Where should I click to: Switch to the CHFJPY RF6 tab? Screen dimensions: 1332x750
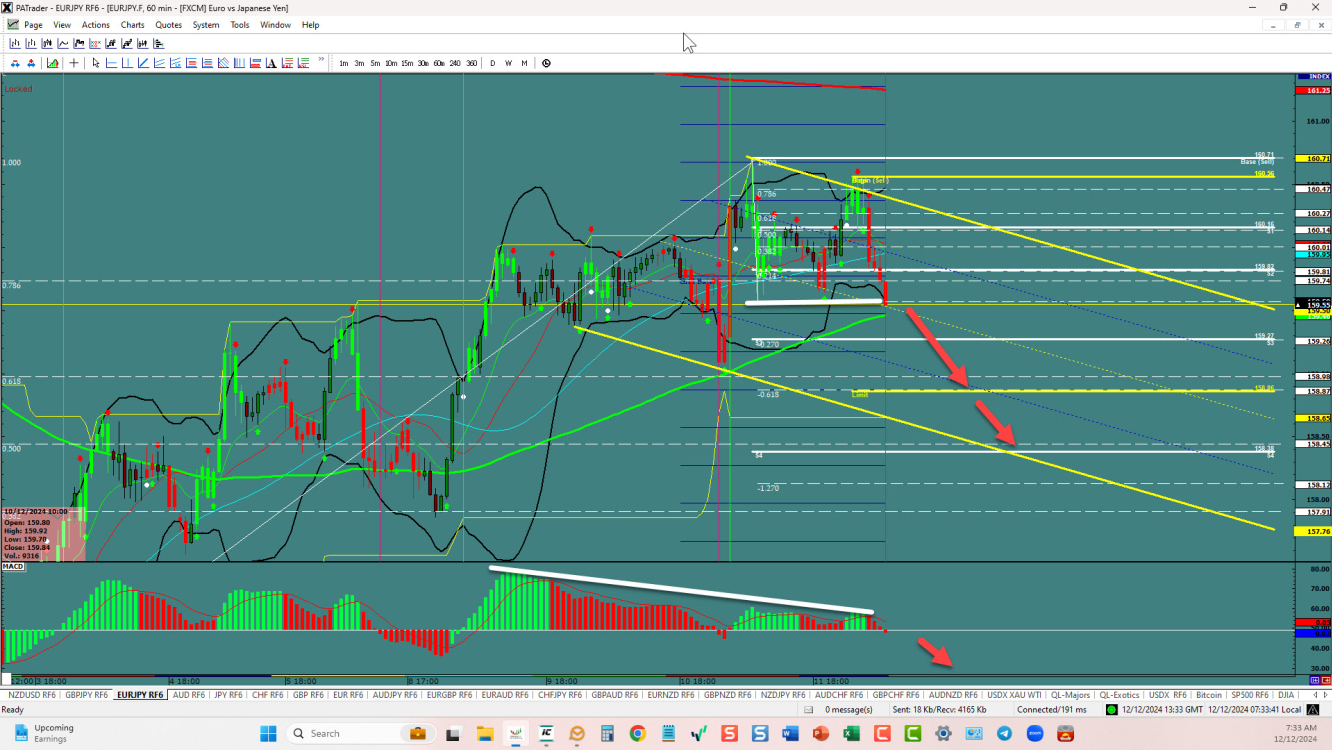click(x=561, y=694)
